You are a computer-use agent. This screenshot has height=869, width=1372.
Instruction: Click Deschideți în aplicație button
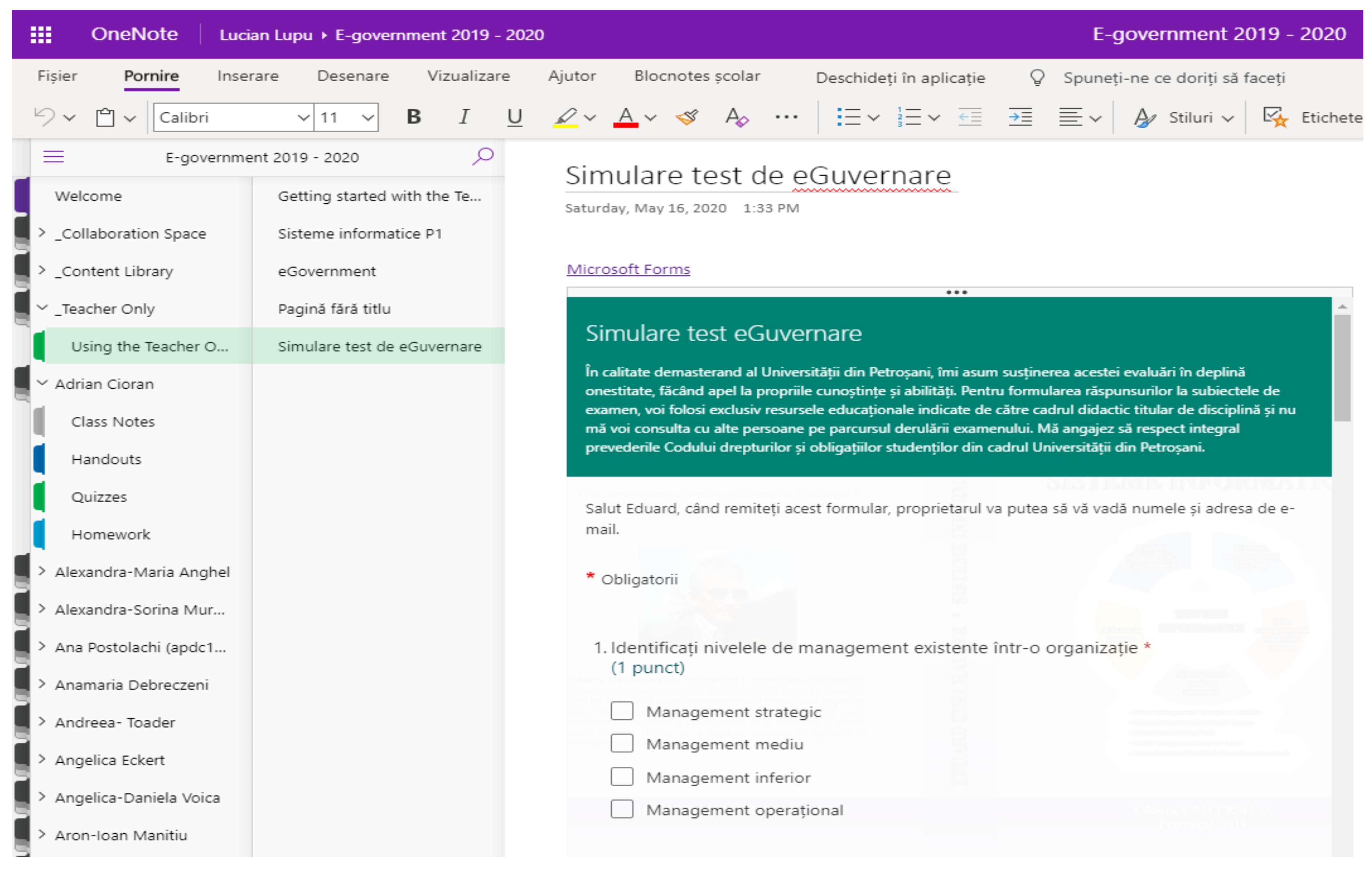900,78
